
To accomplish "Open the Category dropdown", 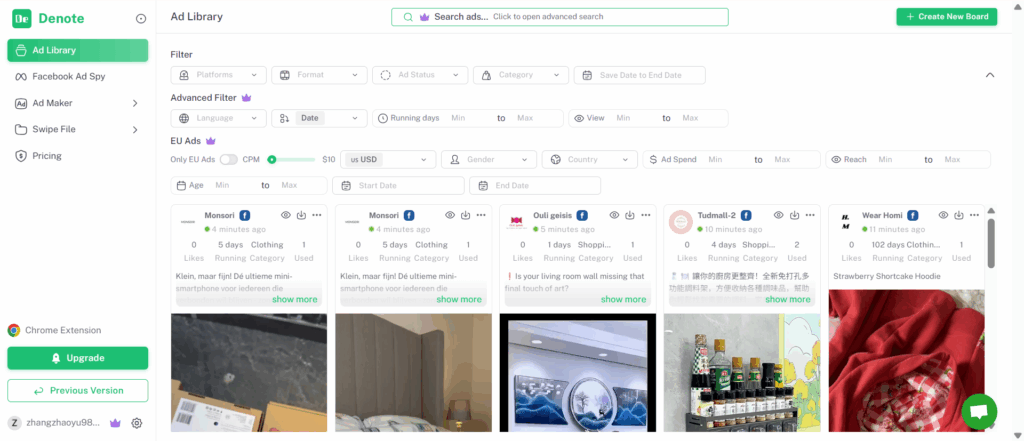I will (x=521, y=75).
